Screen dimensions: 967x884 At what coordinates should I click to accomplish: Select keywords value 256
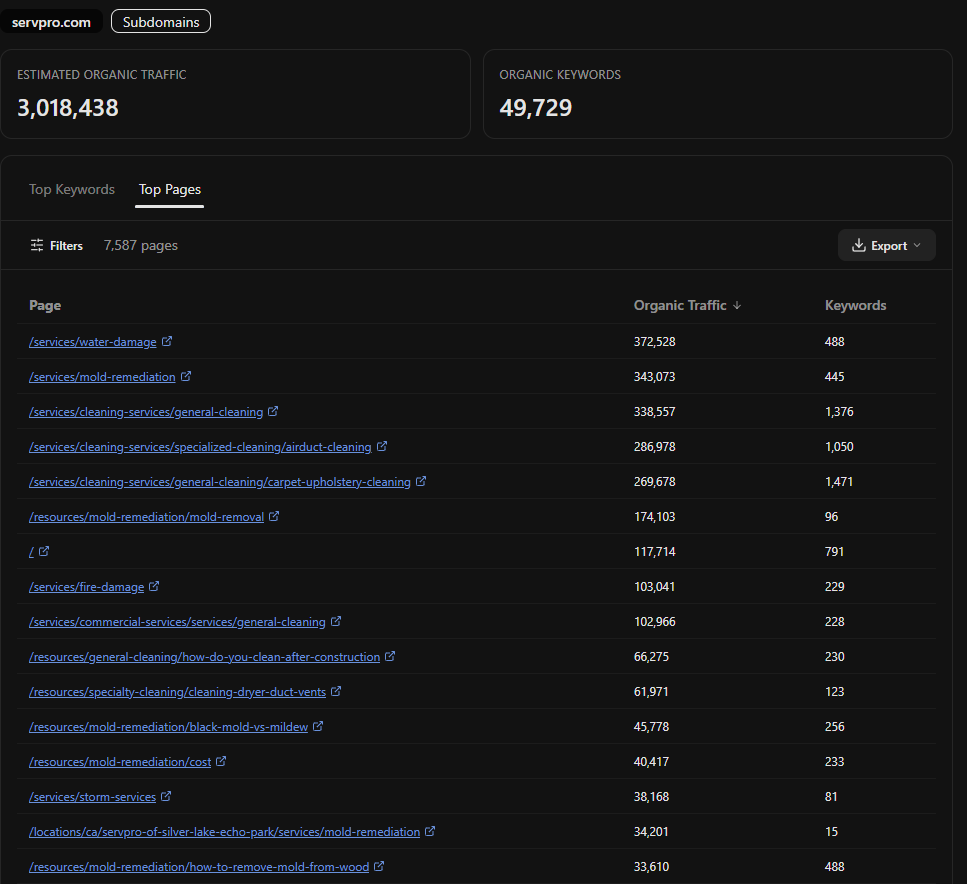(834, 727)
